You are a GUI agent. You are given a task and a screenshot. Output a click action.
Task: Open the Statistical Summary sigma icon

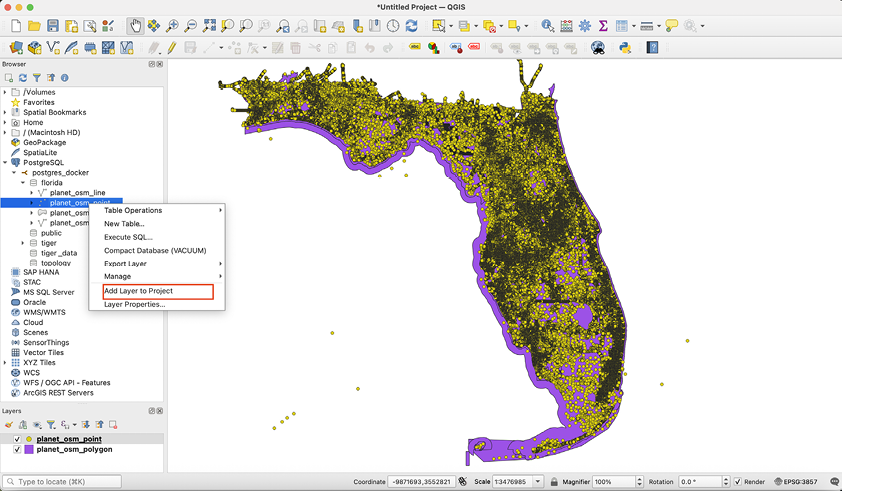coord(603,25)
